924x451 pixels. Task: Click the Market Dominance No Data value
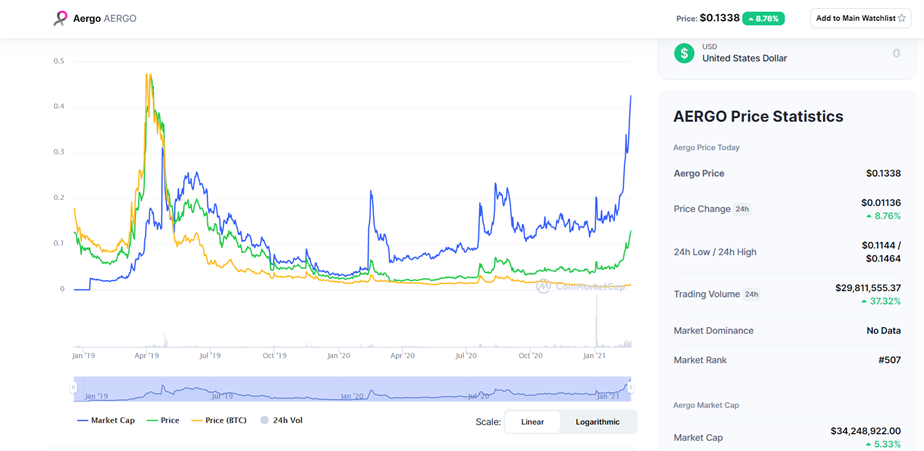(883, 331)
